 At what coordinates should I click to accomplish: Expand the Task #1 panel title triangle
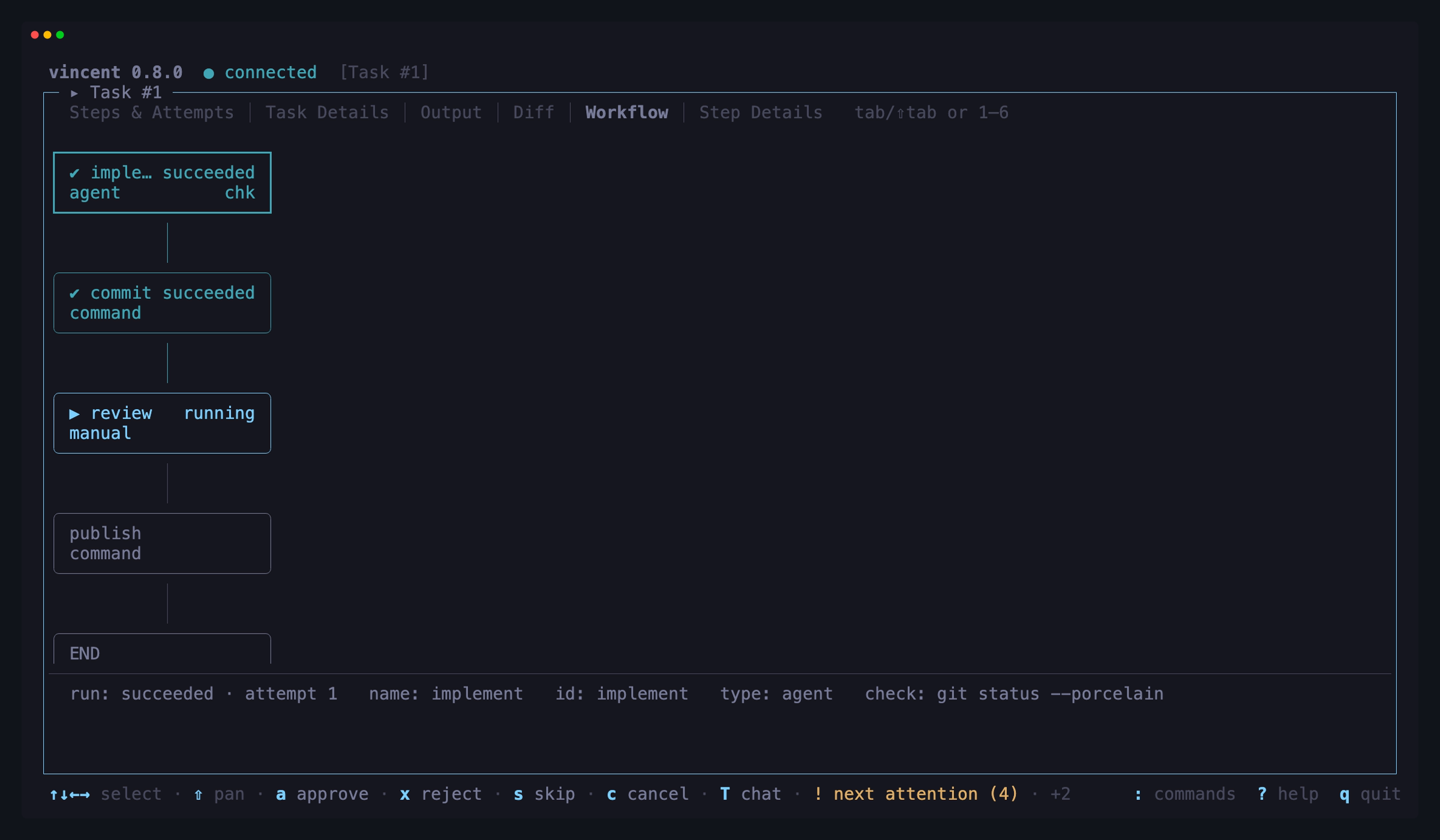[74, 93]
